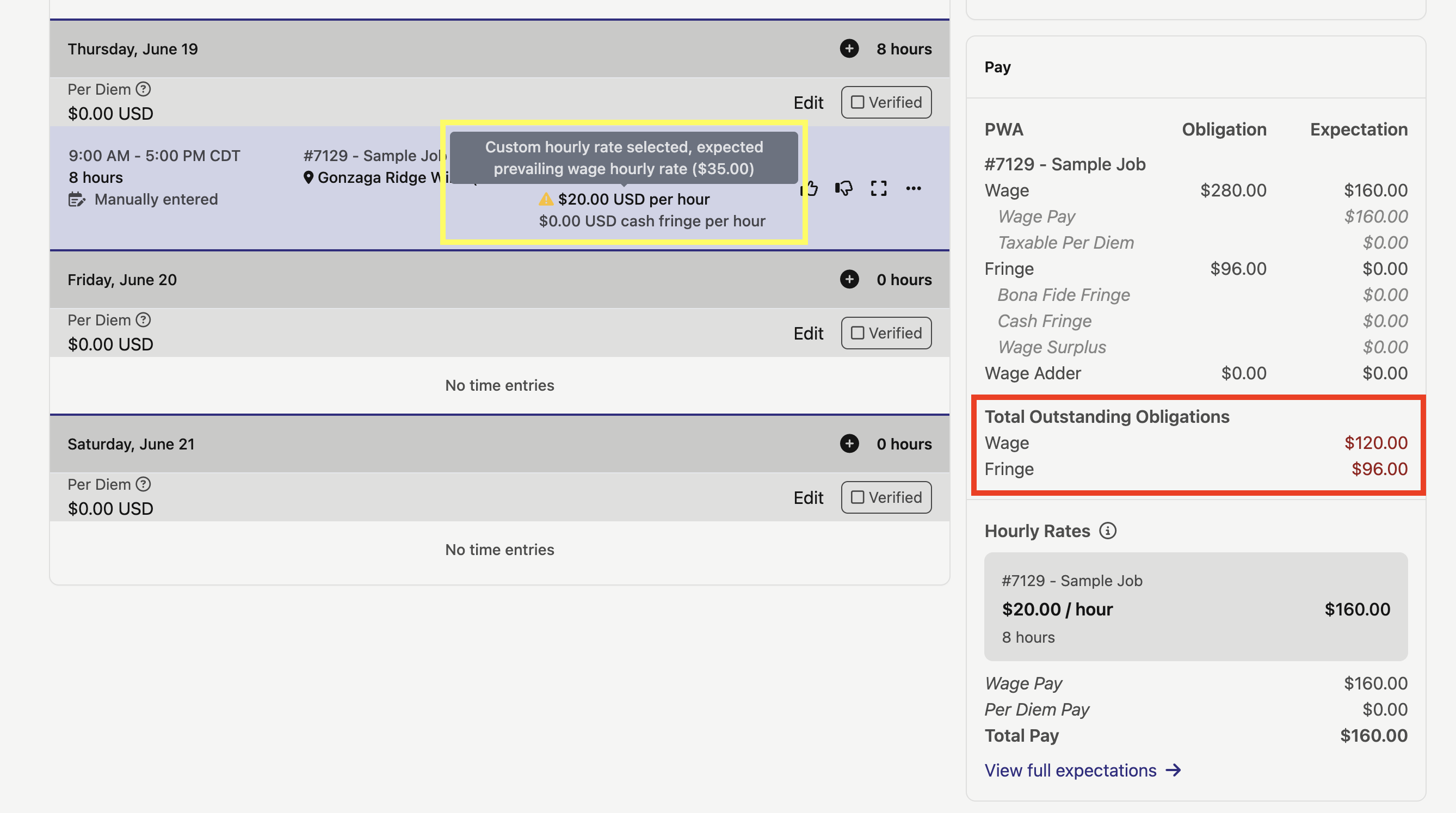Add time entry for Friday, June 20
The height and width of the screenshot is (813, 1456).
point(849,279)
